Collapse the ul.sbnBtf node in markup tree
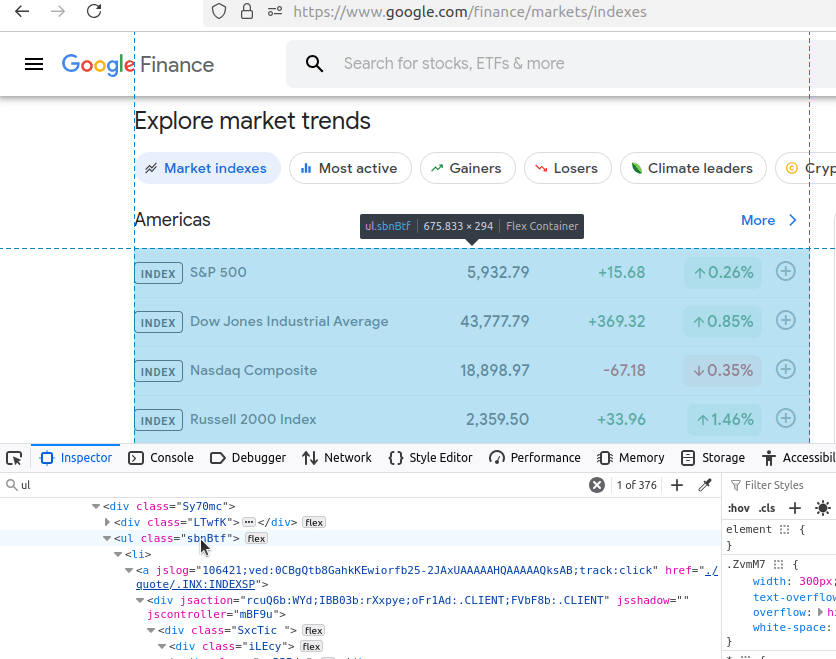 [106, 538]
